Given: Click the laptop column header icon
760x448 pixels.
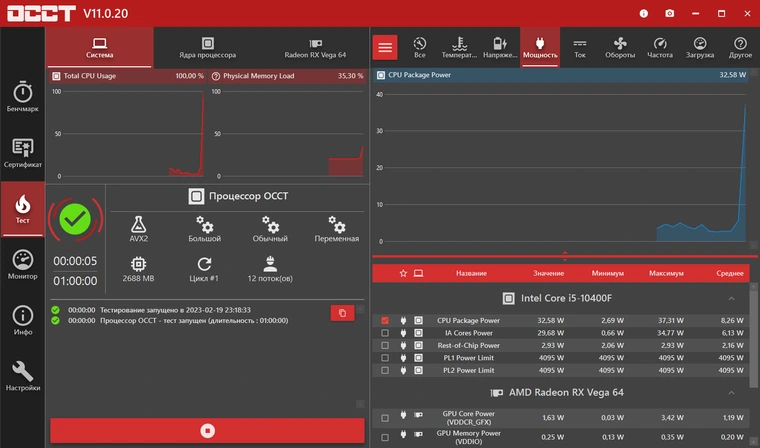Looking at the screenshot, I should pyautogui.click(x=418, y=273).
